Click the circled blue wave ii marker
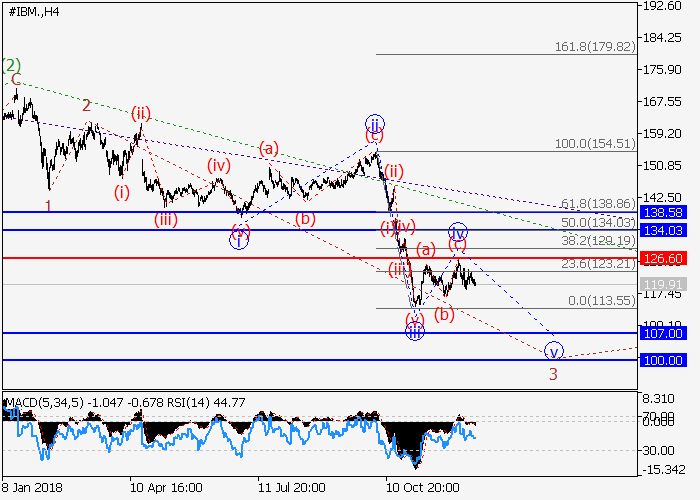This screenshot has height=500, width=700. tap(374, 125)
